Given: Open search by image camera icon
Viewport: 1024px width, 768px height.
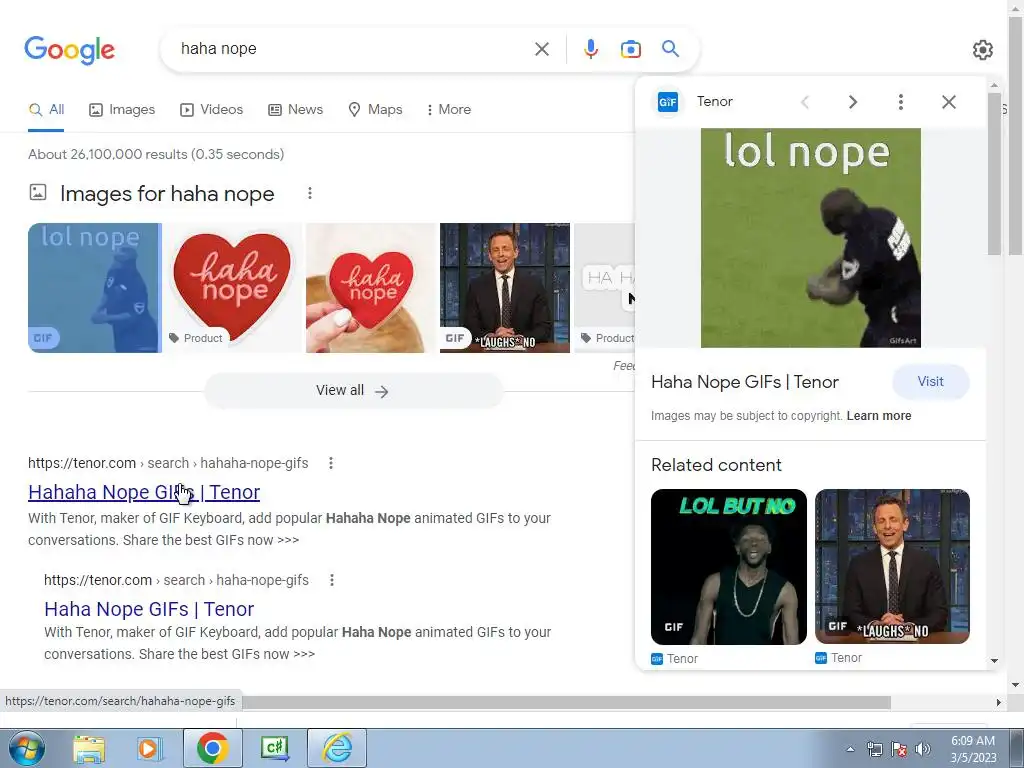Looking at the screenshot, I should tap(630, 49).
